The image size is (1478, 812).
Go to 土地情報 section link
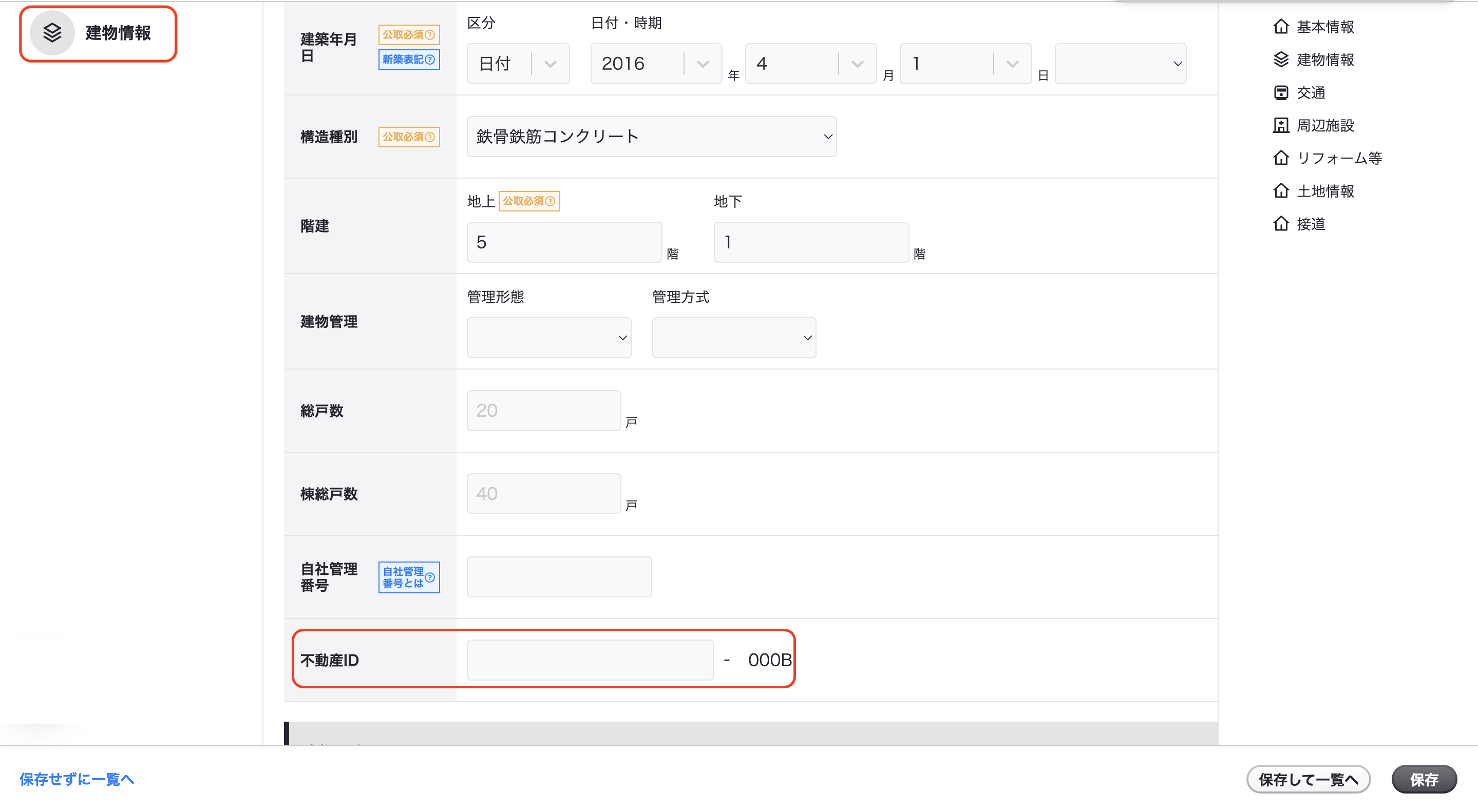[x=1325, y=190]
